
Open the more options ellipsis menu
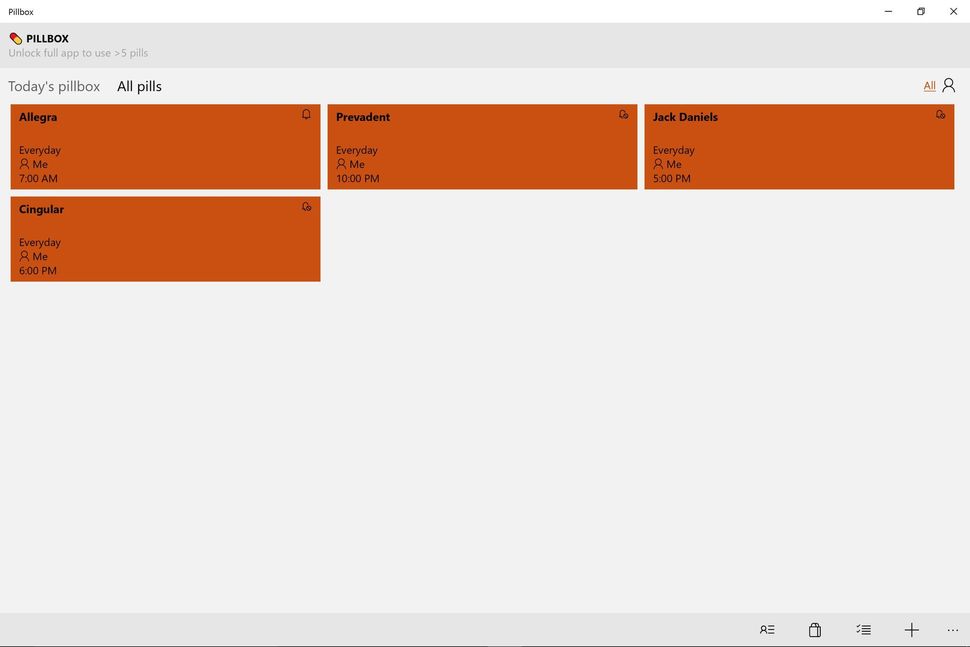(x=951, y=629)
